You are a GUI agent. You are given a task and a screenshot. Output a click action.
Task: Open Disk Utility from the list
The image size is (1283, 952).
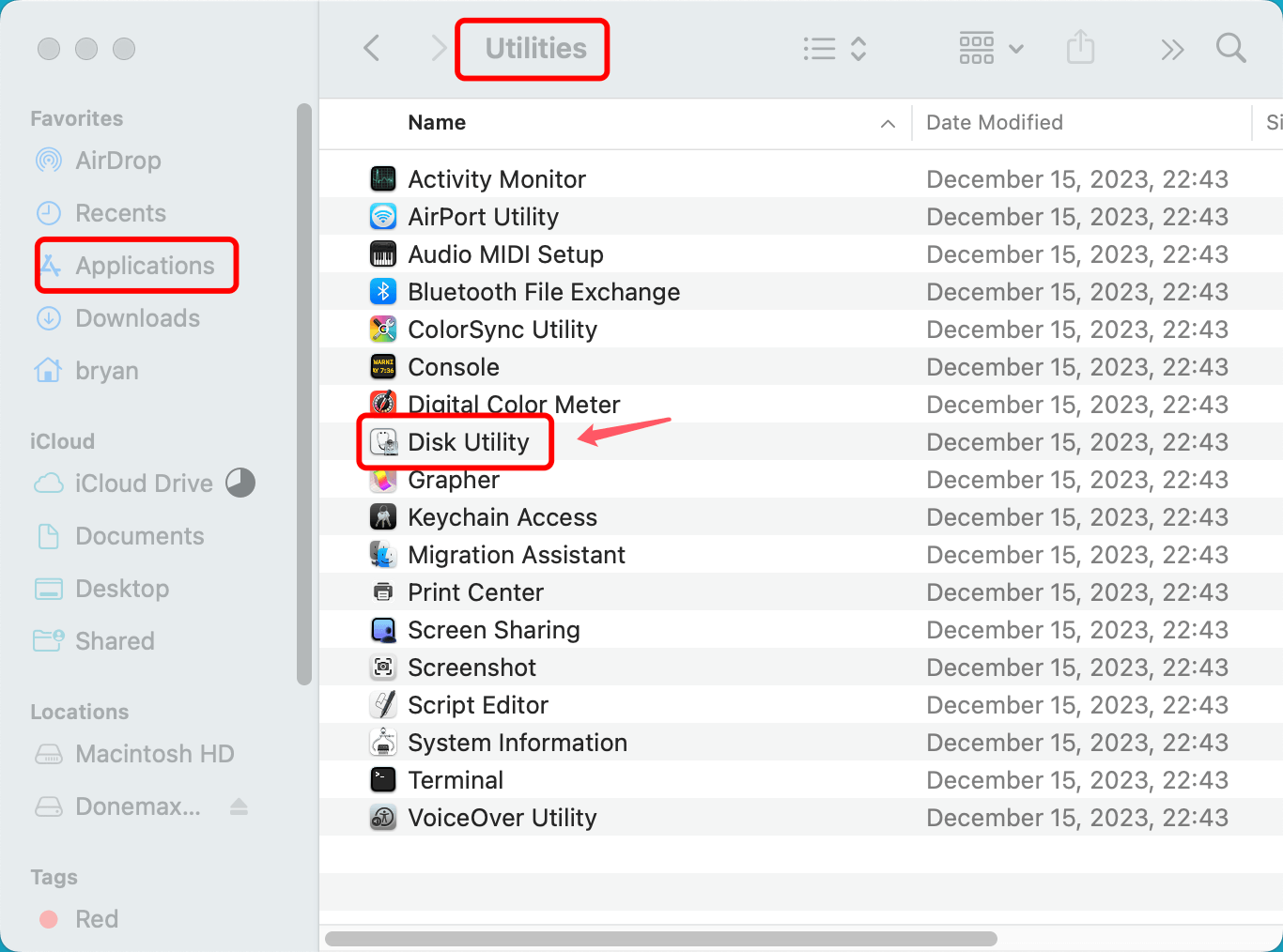click(470, 441)
